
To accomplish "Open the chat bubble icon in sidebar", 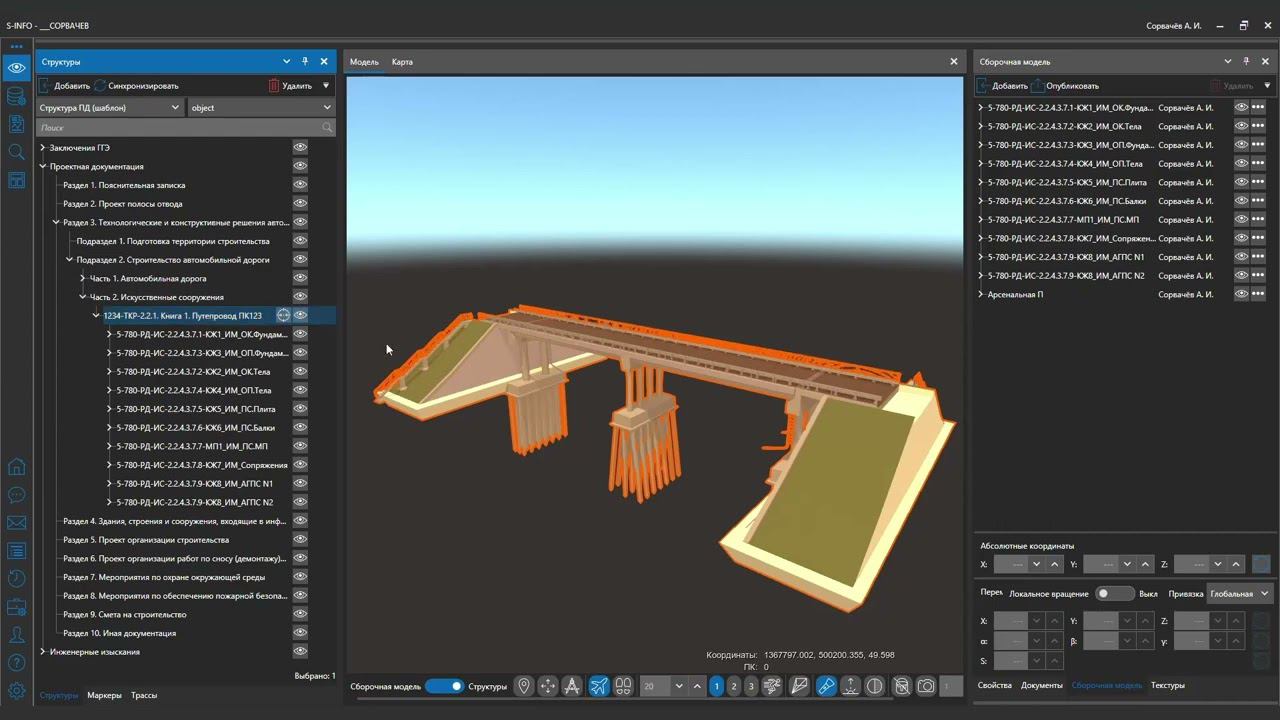I will [x=16, y=495].
